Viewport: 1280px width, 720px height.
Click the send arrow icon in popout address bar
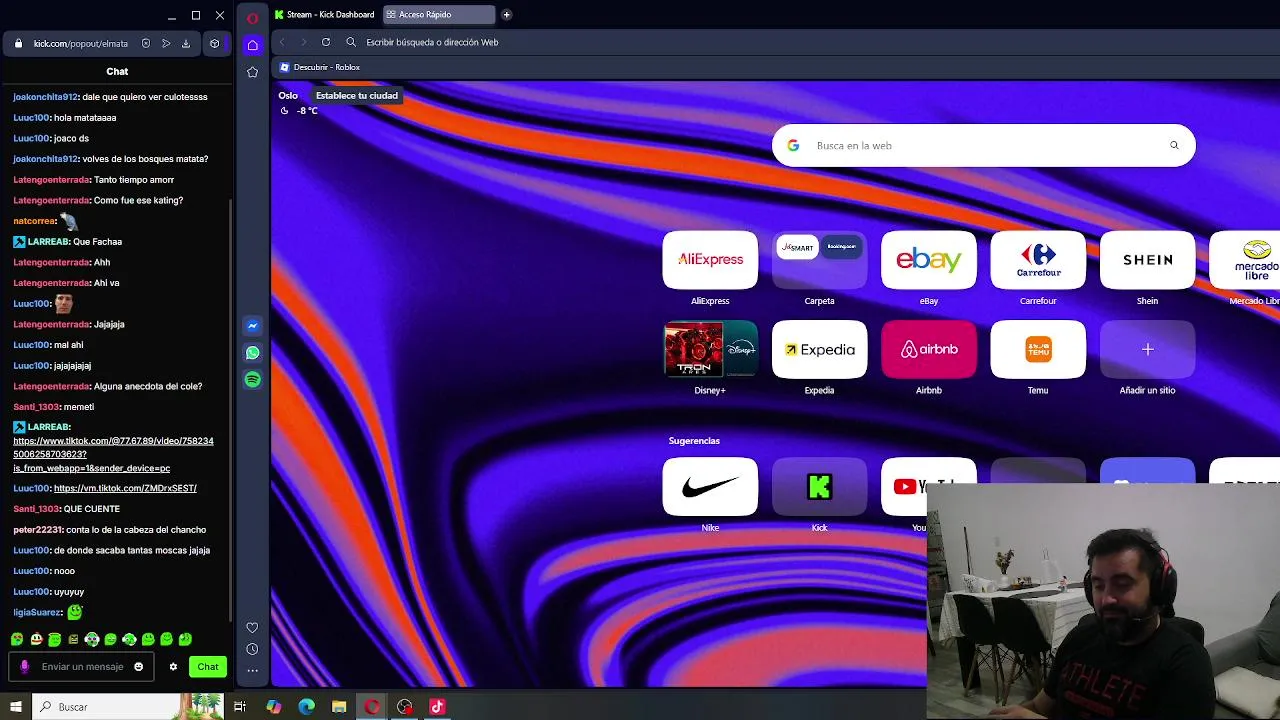click(166, 44)
